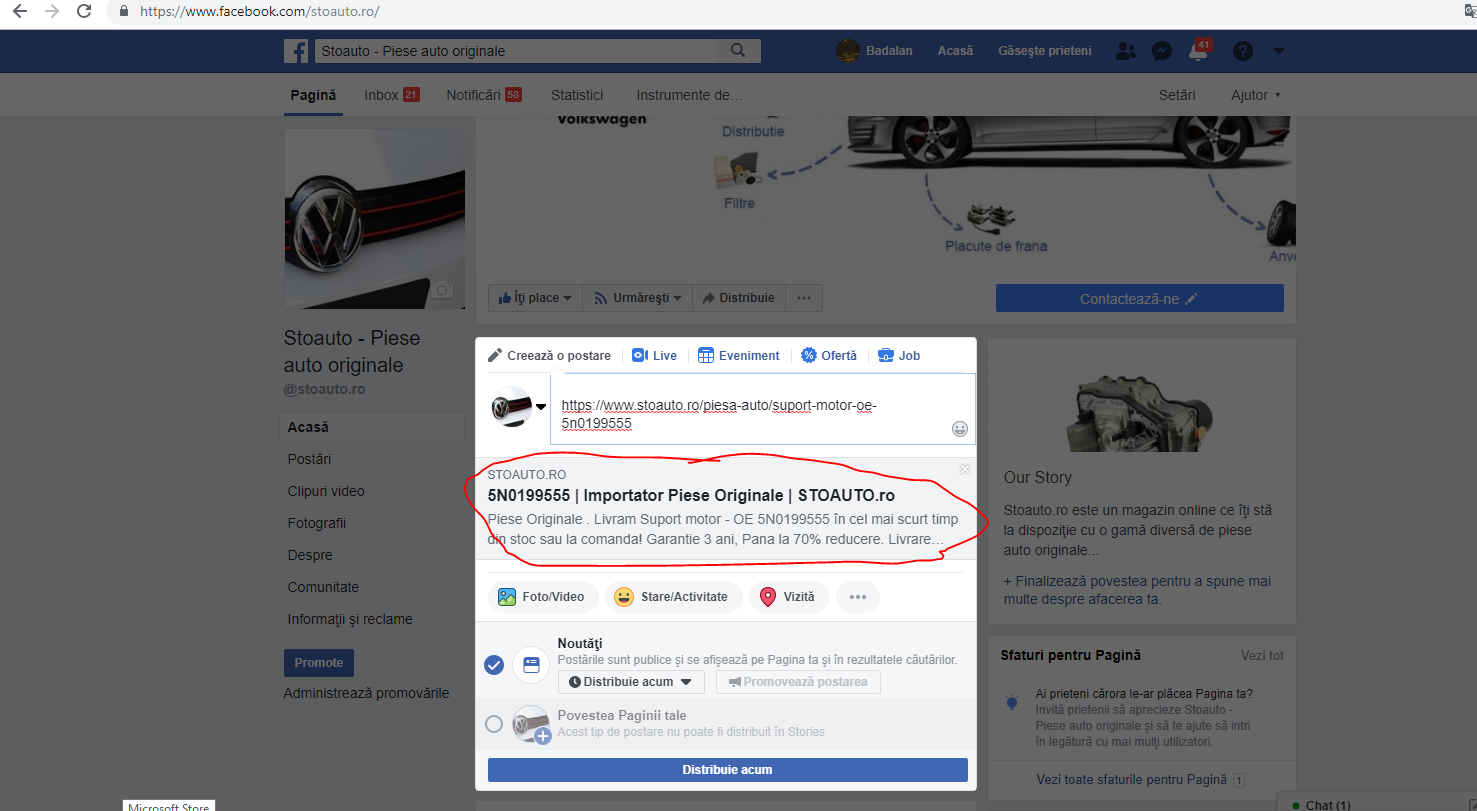Open the Badalan profile avatar
1477x811 pixels.
848,51
